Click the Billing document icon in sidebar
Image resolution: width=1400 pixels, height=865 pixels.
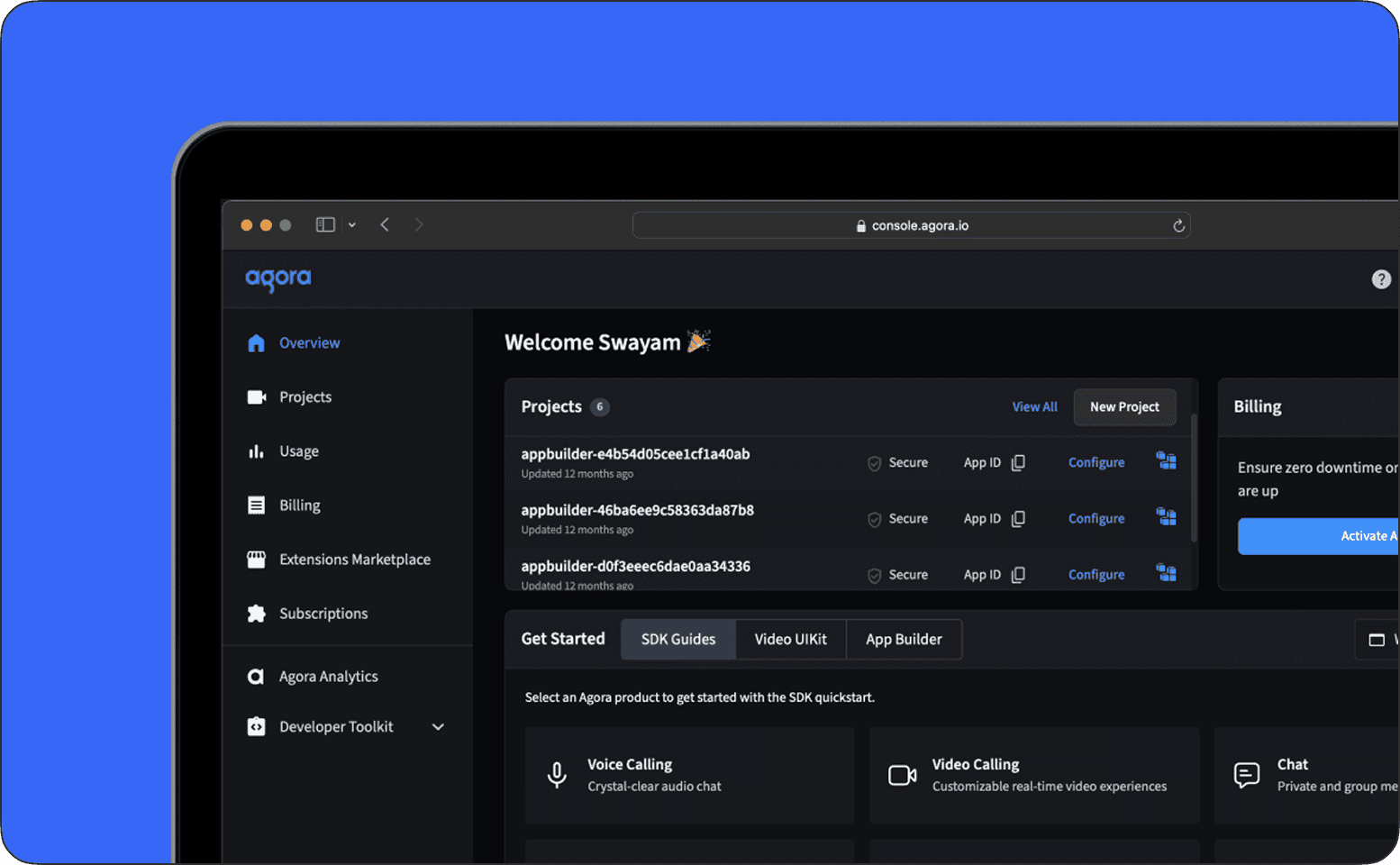pyautogui.click(x=256, y=505)
